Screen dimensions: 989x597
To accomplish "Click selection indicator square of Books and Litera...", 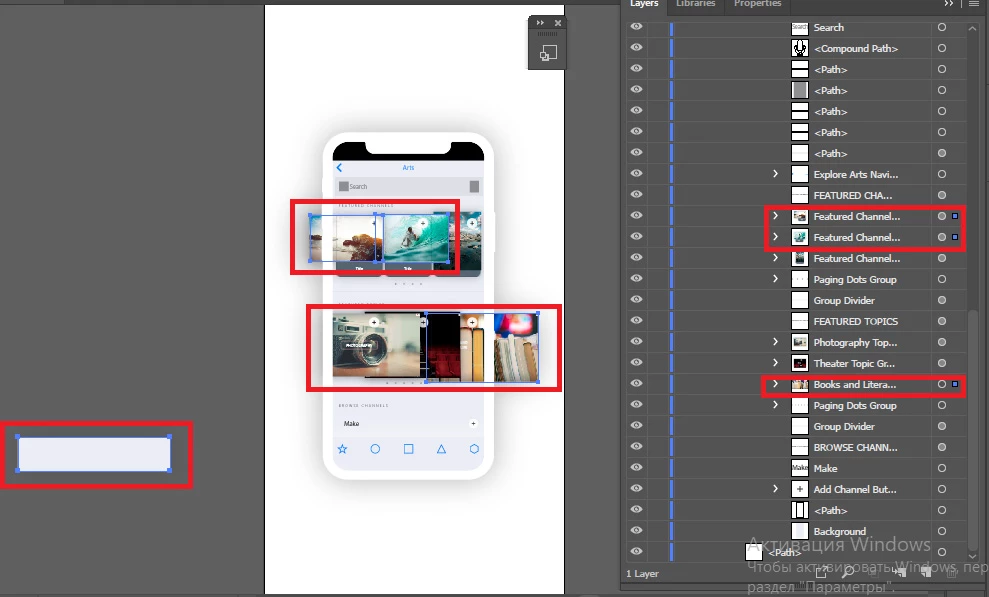I will pyautogui.click(x=955, y=384).
